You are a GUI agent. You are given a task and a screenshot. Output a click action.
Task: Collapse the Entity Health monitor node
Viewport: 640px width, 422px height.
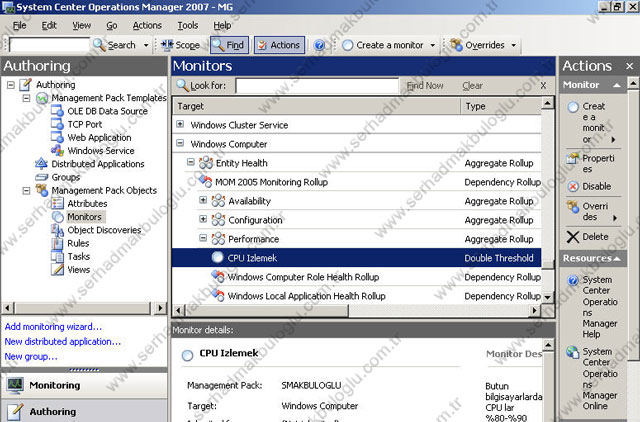tap(191, 162)
